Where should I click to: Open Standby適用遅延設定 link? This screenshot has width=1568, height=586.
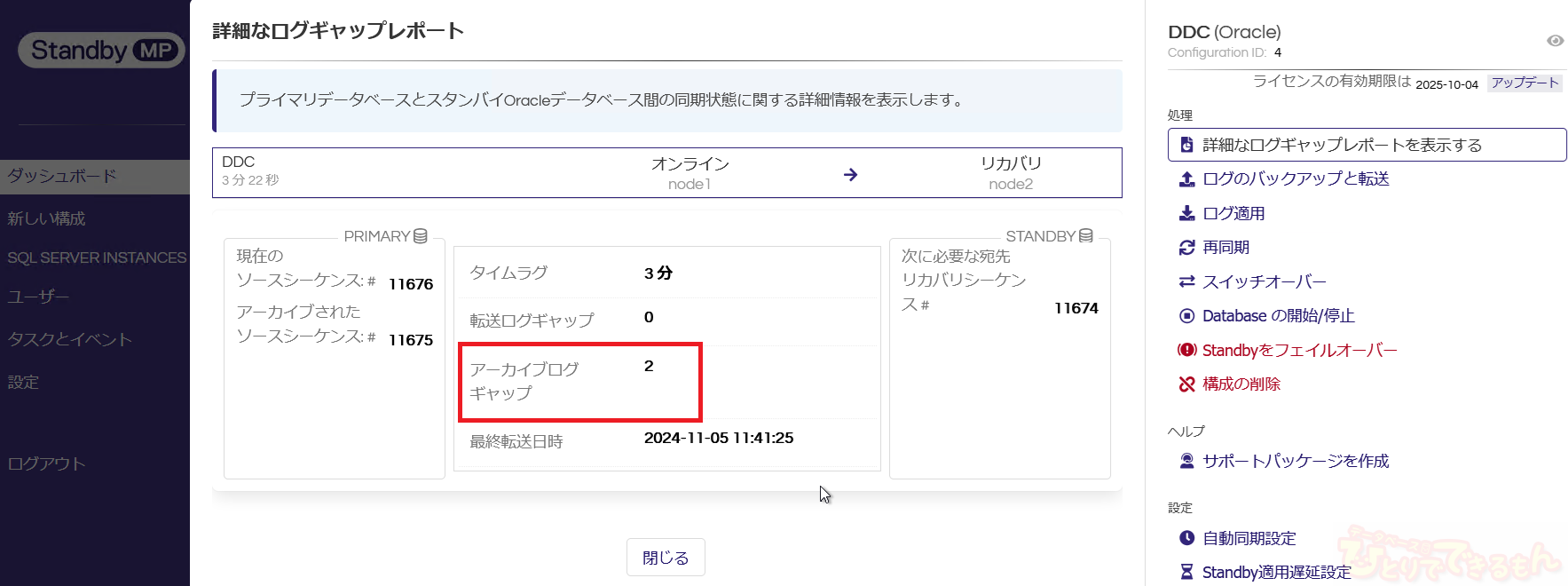coord(1276,572)
